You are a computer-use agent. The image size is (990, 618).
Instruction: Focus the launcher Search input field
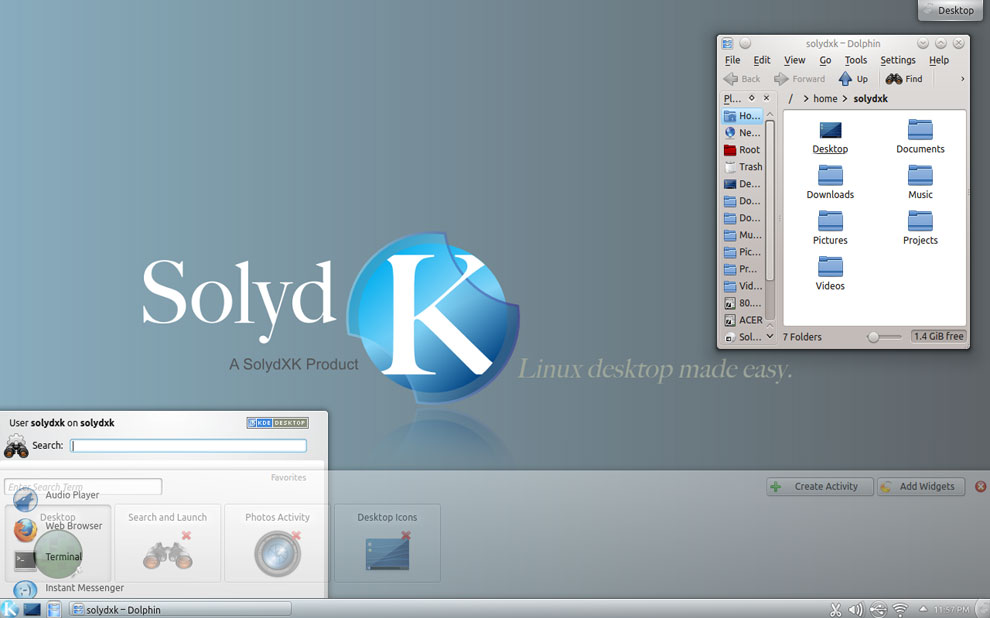188,446
